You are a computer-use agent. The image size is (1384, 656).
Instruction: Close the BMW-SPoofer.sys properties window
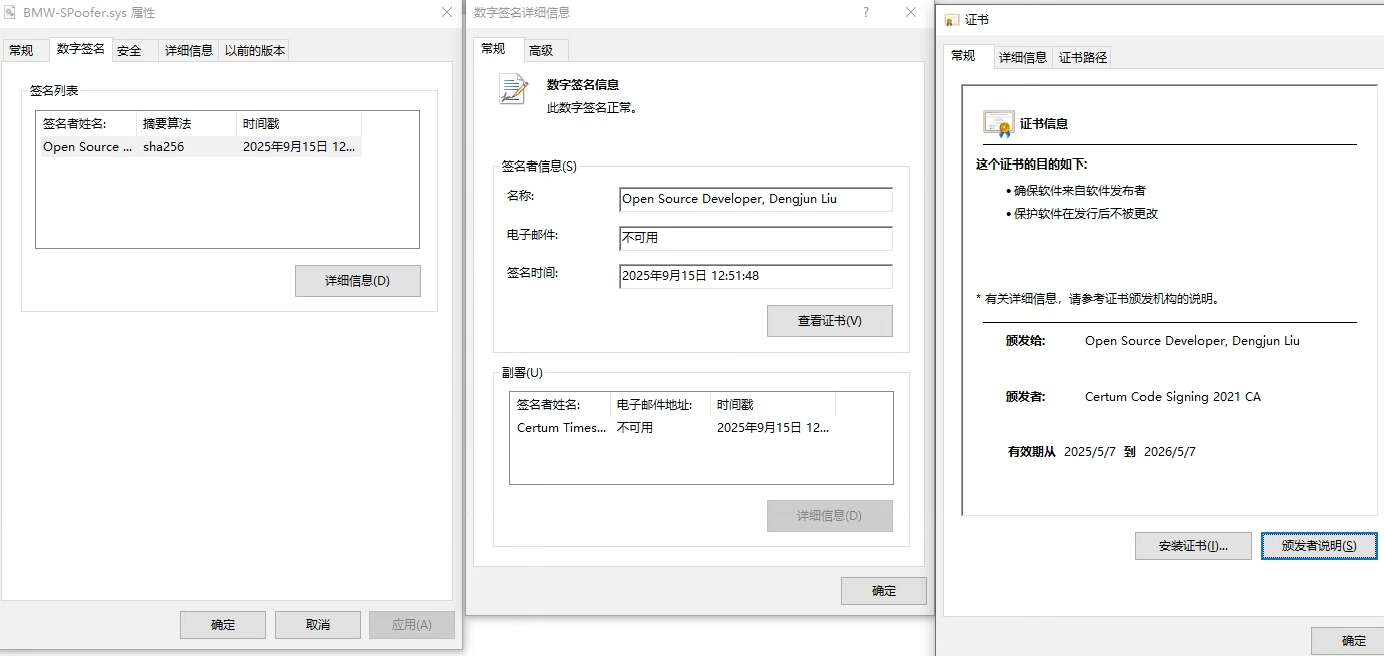446,13
